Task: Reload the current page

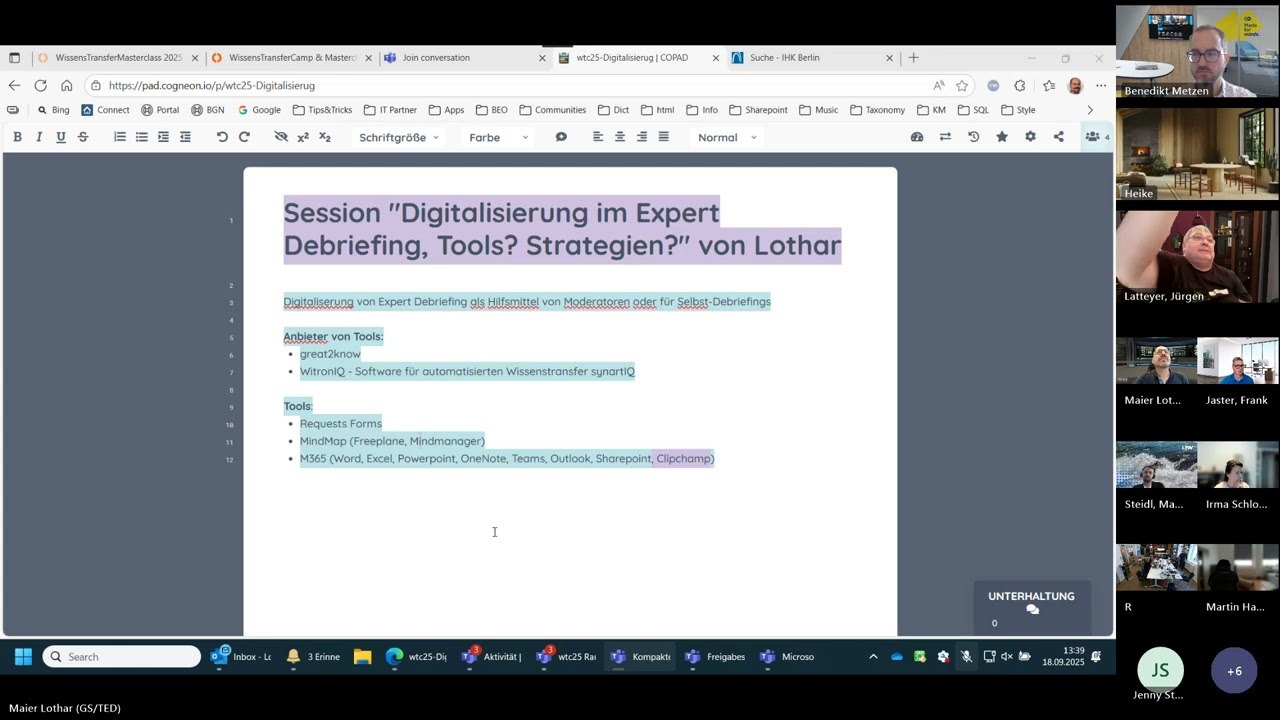Action: pos(40,86)
